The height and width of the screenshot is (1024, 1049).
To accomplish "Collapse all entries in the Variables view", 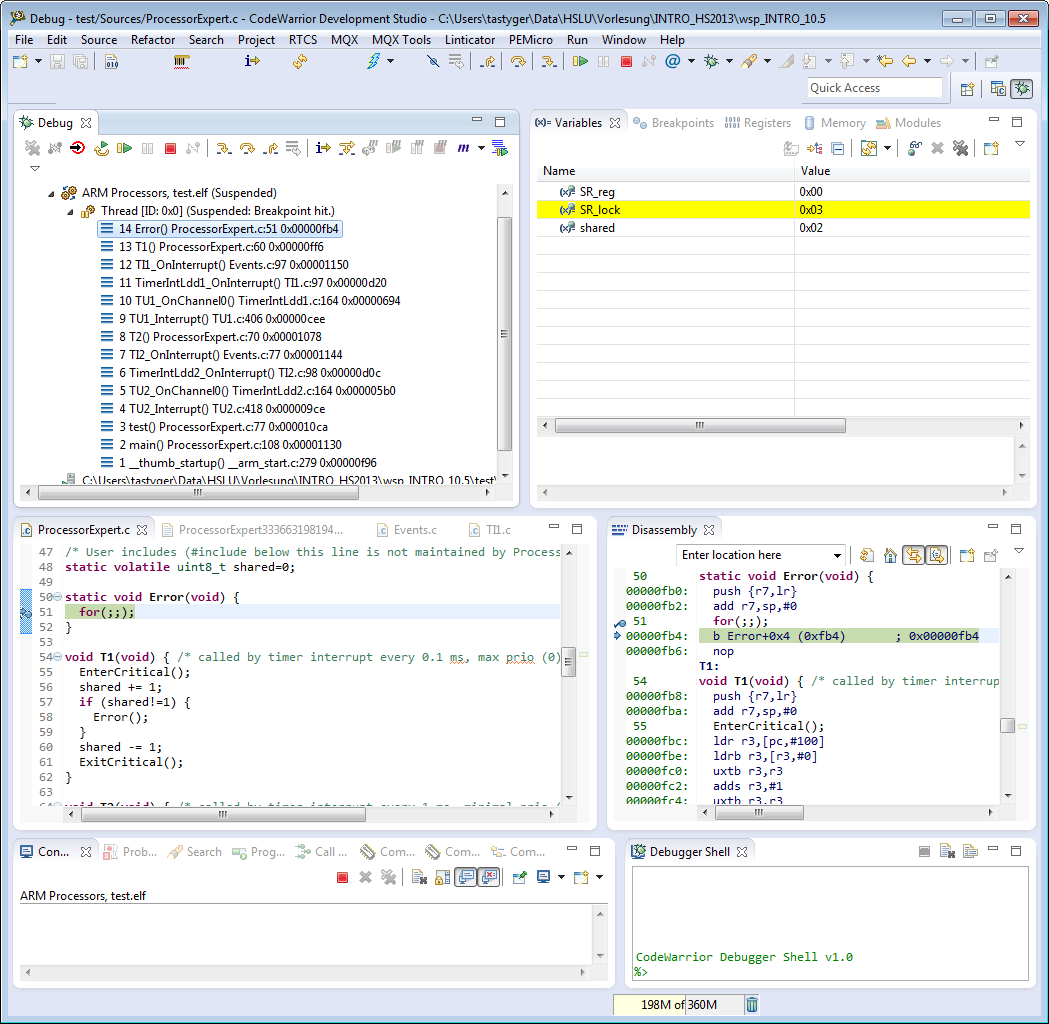I will 838,149.
